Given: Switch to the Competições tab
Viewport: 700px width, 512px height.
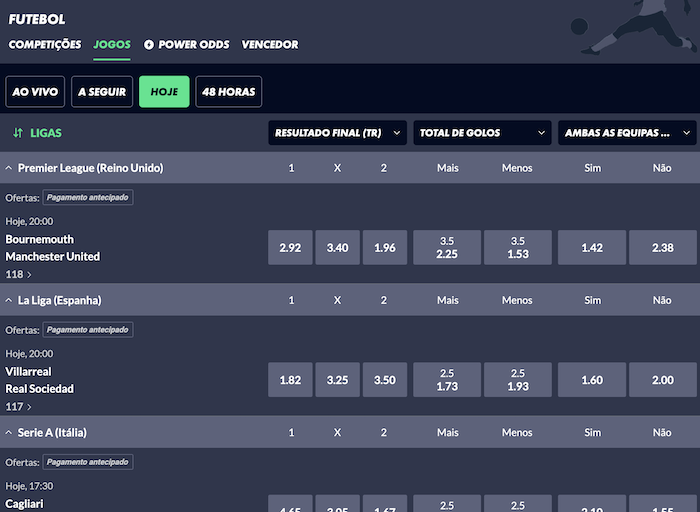Looking at the screenshot, I should (45, 45).
